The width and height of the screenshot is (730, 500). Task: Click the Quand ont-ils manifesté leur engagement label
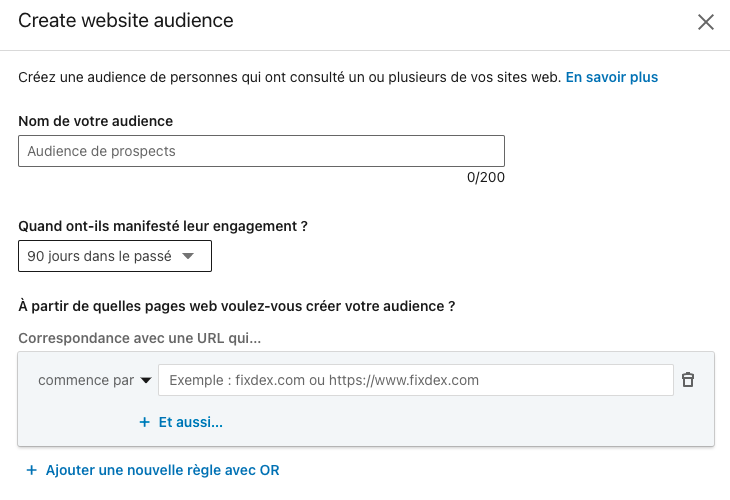coord(162,226)
